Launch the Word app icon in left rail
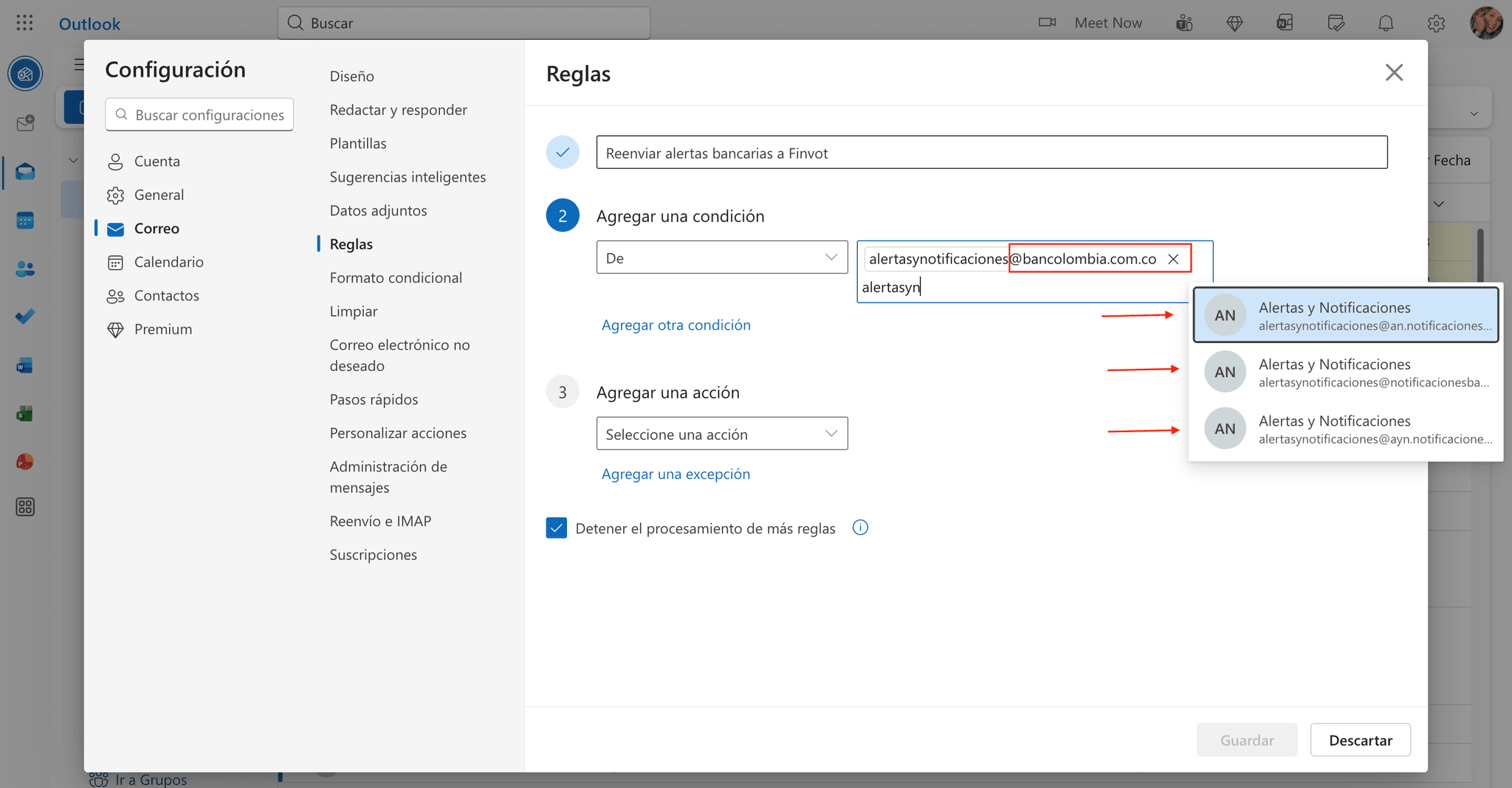1512x788 pixels. click(25, 365)
